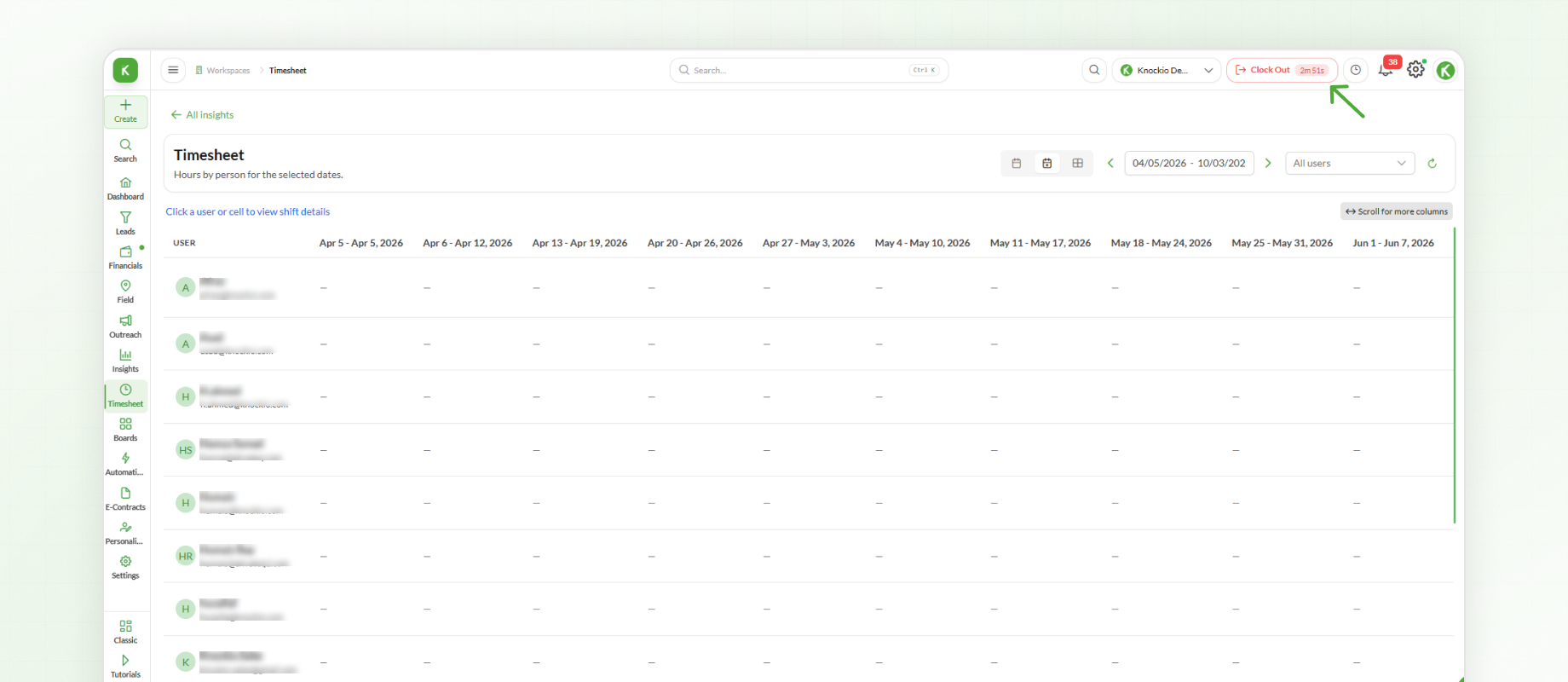Open Boards in the sidebar

[x=125, y=430]
